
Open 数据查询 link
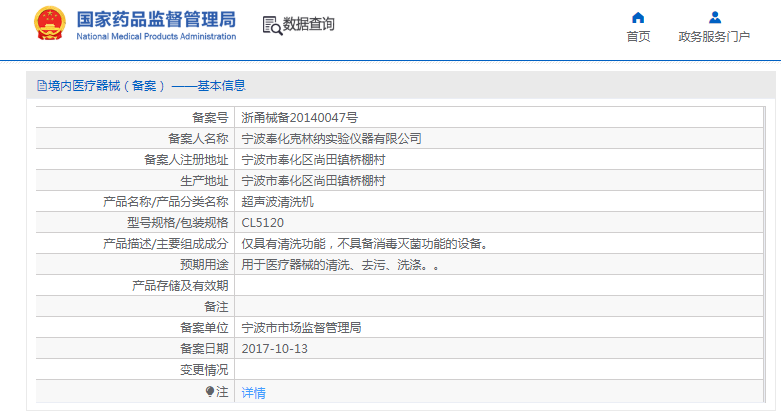pos(309,24)
